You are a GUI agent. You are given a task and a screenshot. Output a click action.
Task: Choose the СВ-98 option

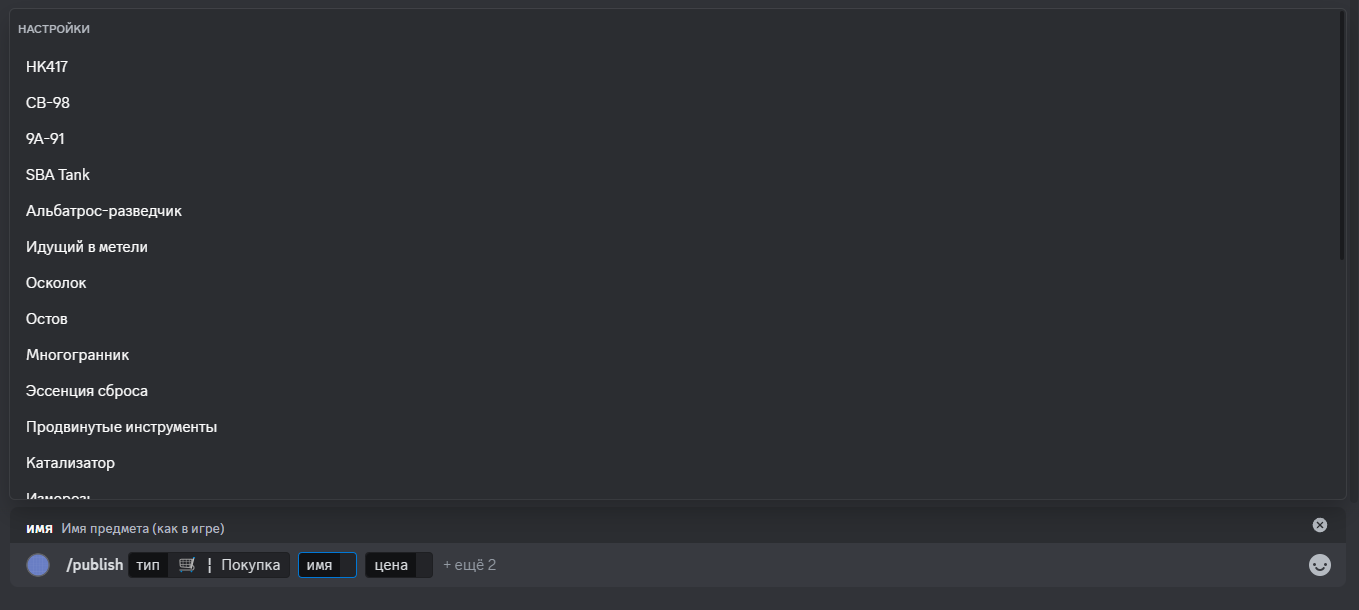(676, 103)
